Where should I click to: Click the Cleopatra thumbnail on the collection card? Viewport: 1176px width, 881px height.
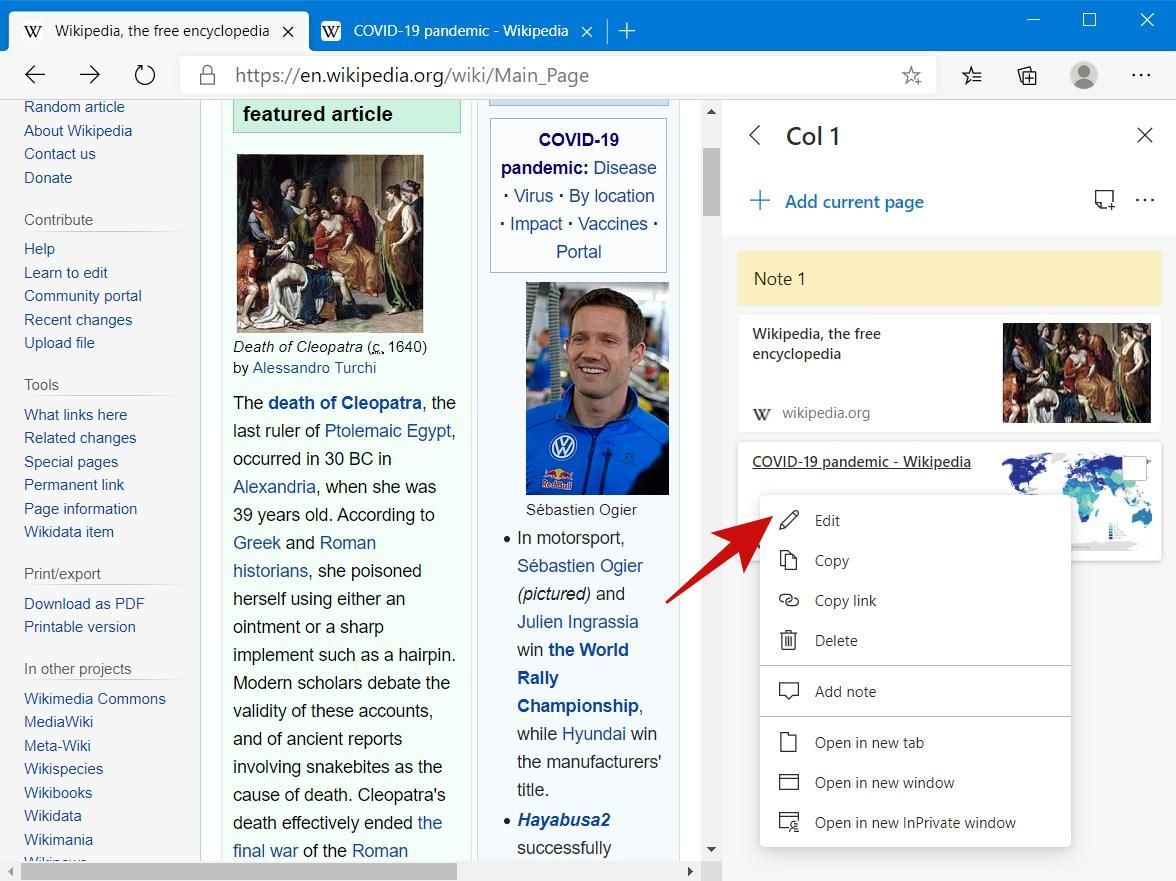point(1076,373)
